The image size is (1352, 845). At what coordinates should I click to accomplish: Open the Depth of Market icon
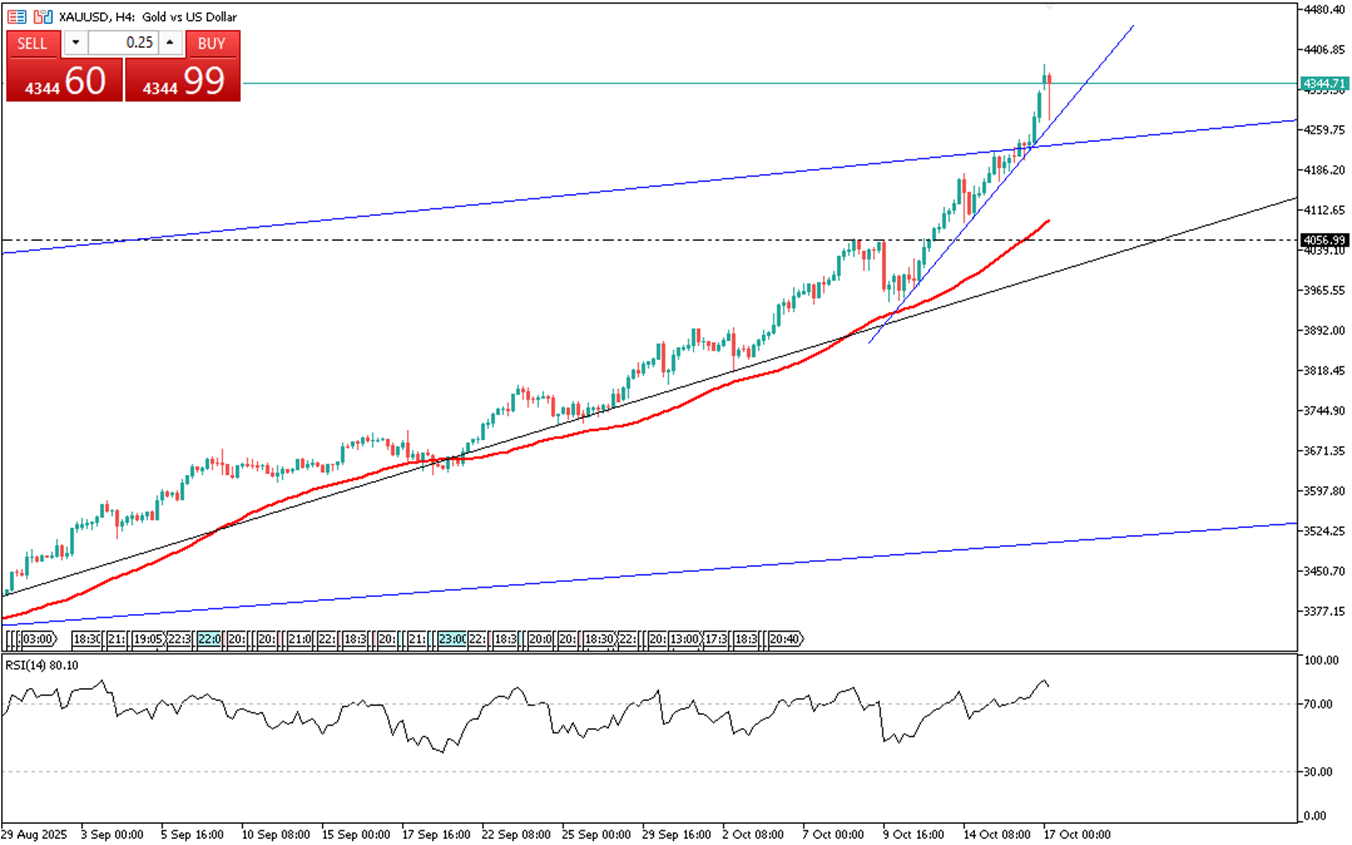[42, 17]
